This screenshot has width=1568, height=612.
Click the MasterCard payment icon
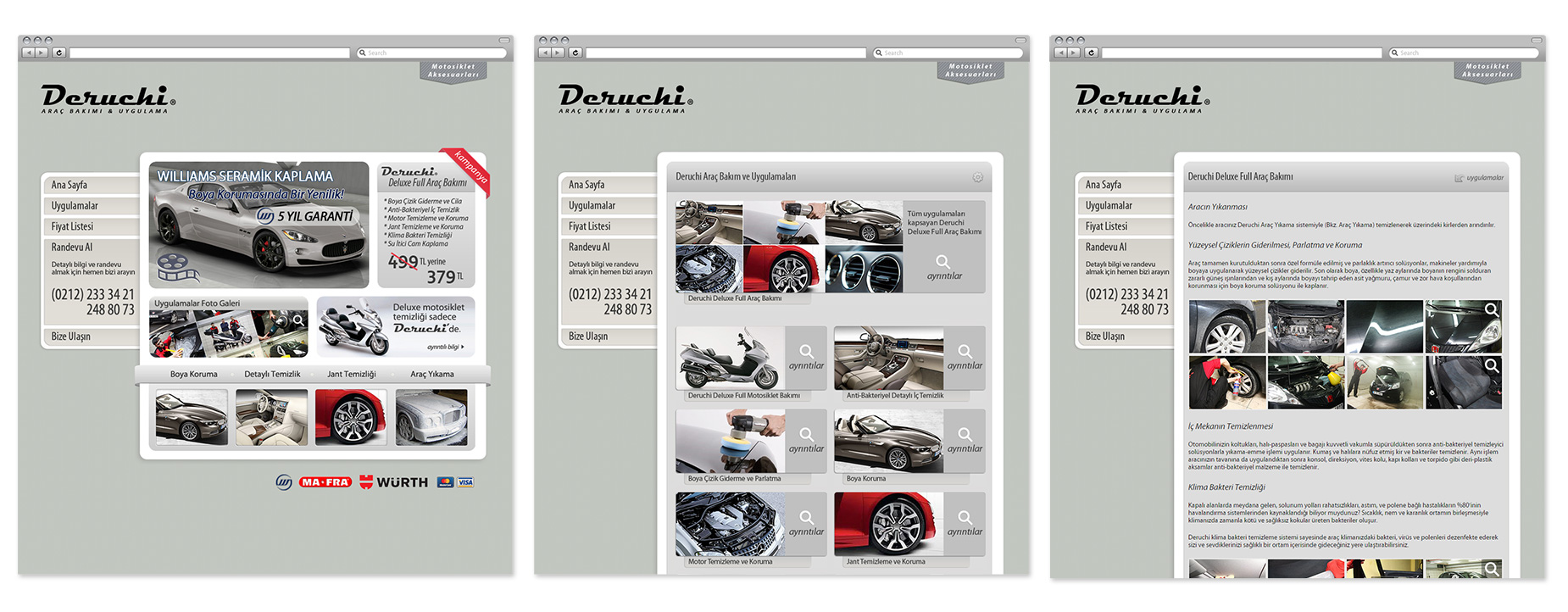point(446,481)
